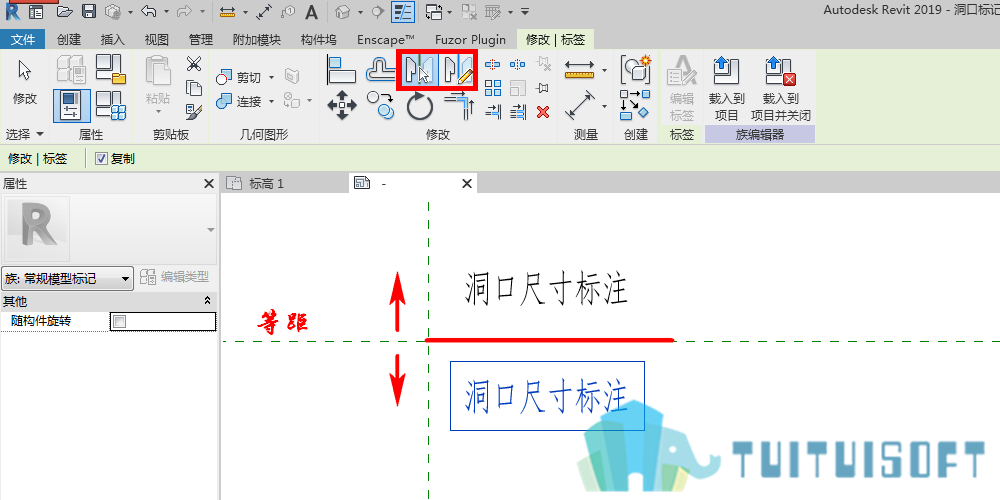Screen dimensions: 1000x500
Task: Open the 文件 menu tab
Action: pyautogui.click(x=23, y=40)
